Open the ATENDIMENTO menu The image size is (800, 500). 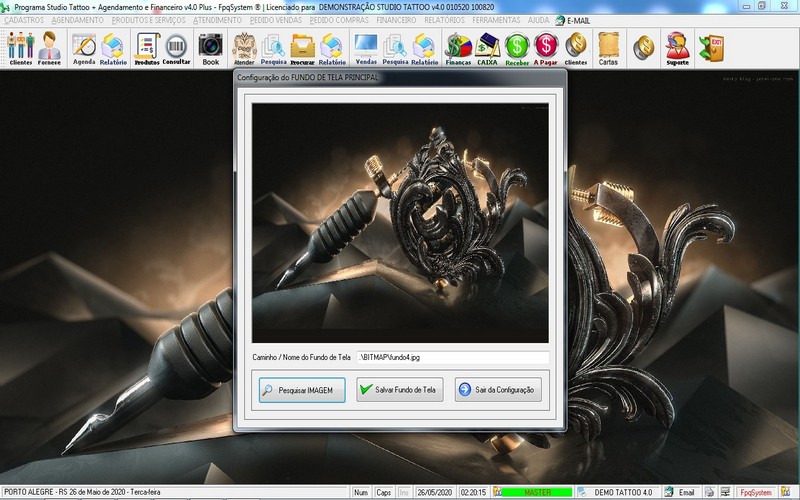pos(217,20)
